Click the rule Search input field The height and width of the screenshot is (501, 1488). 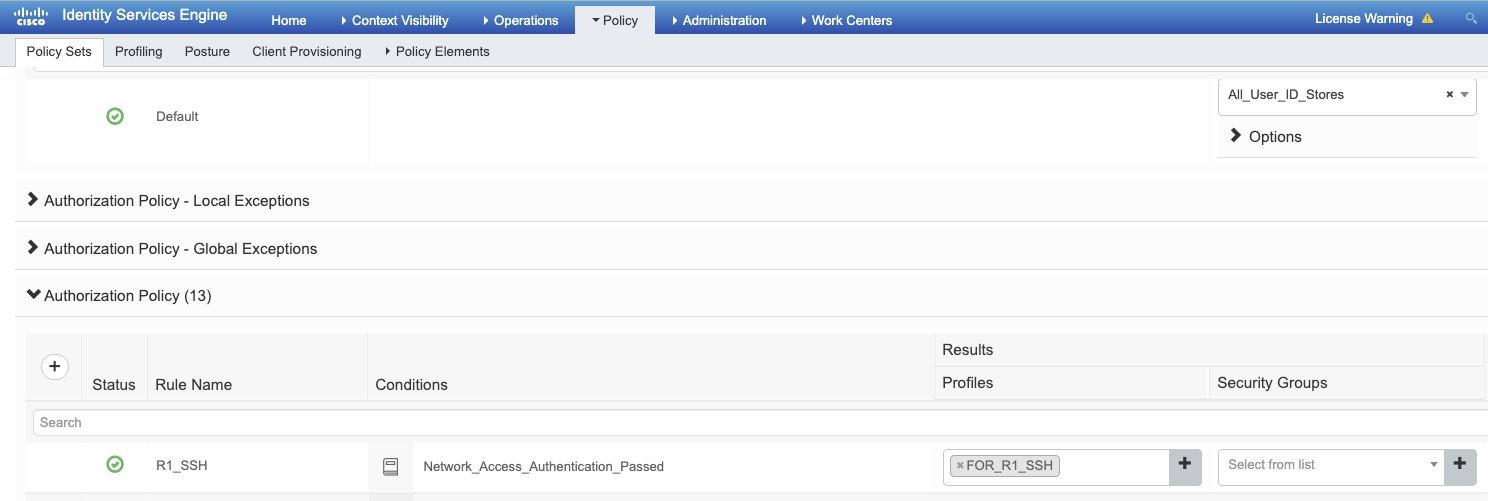pos(700,422)
